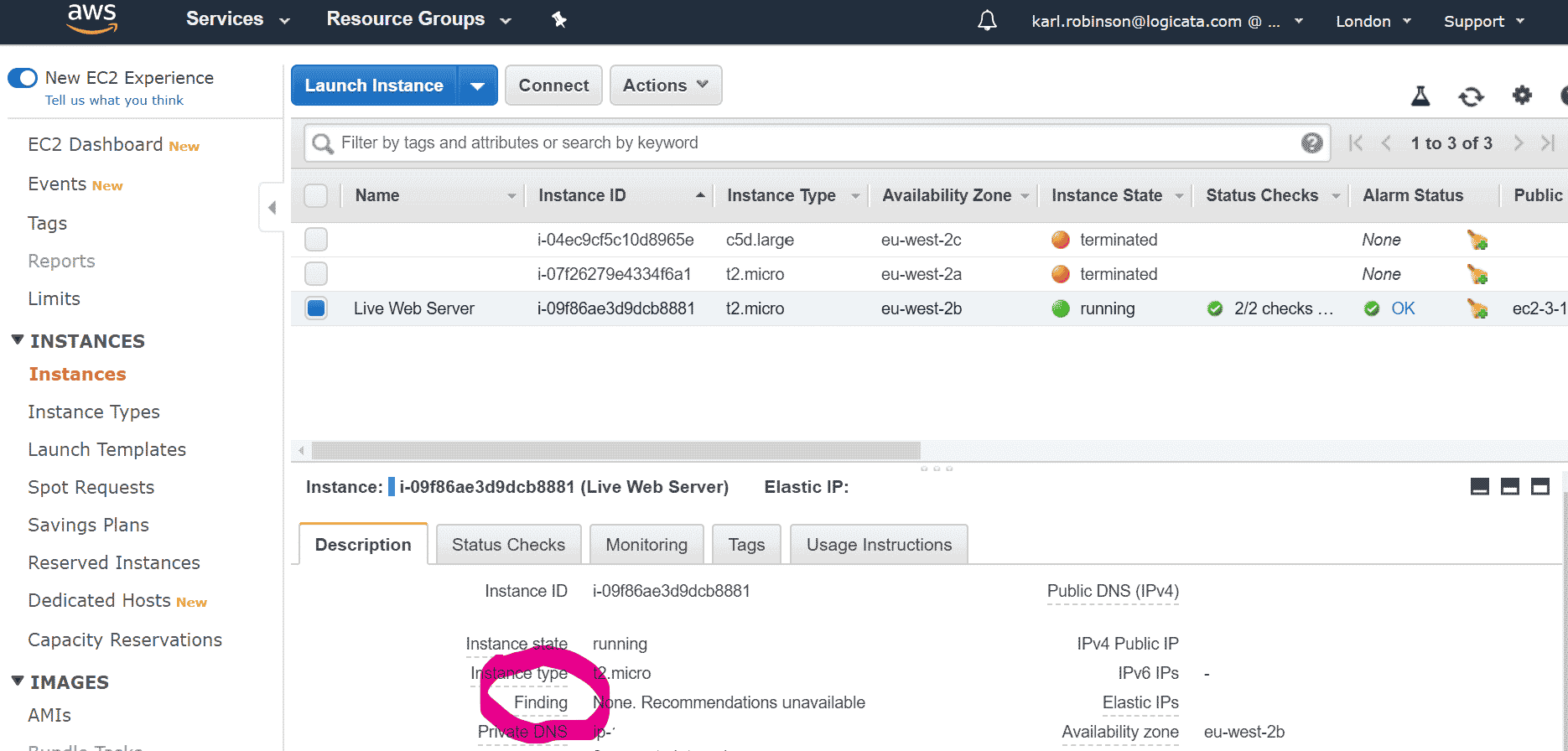Image resolution: width=1568 pixels, height=751 pixels.
Task: Switch to the Tags tab
Action: pyautogui.click(x=746, y=545)
